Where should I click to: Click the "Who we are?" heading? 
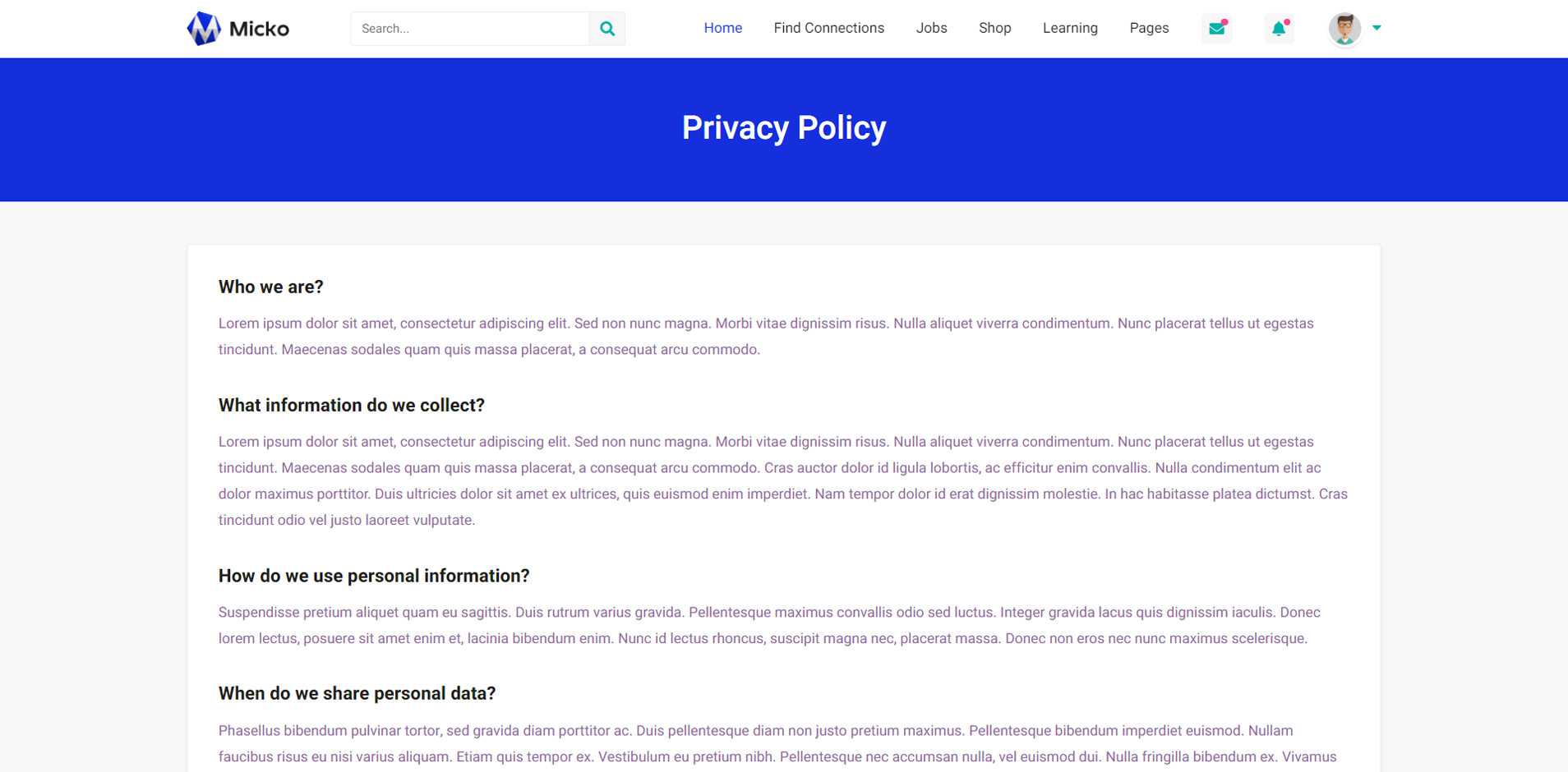(271, 287)
